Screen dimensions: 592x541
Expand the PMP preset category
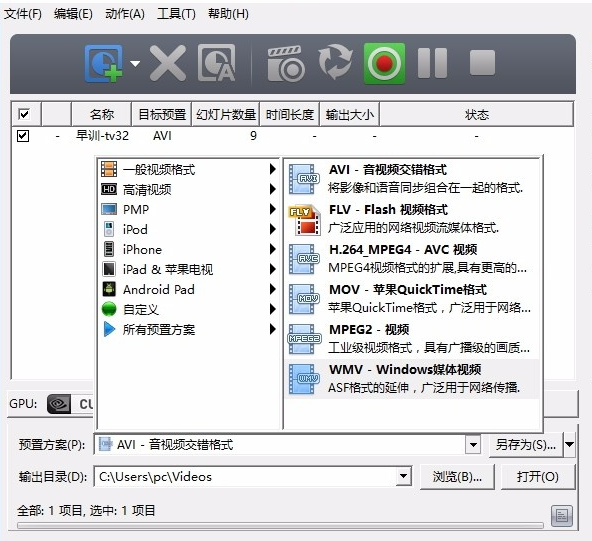pyautogui.click(x=188, y=209)
